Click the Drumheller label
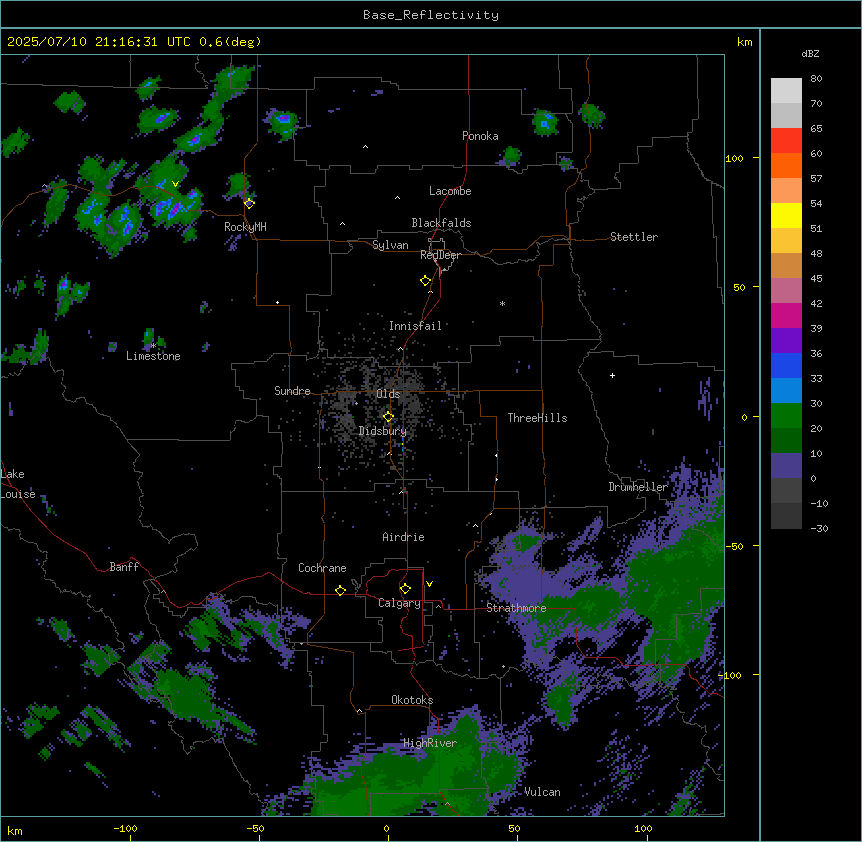 tap(638, 487)
